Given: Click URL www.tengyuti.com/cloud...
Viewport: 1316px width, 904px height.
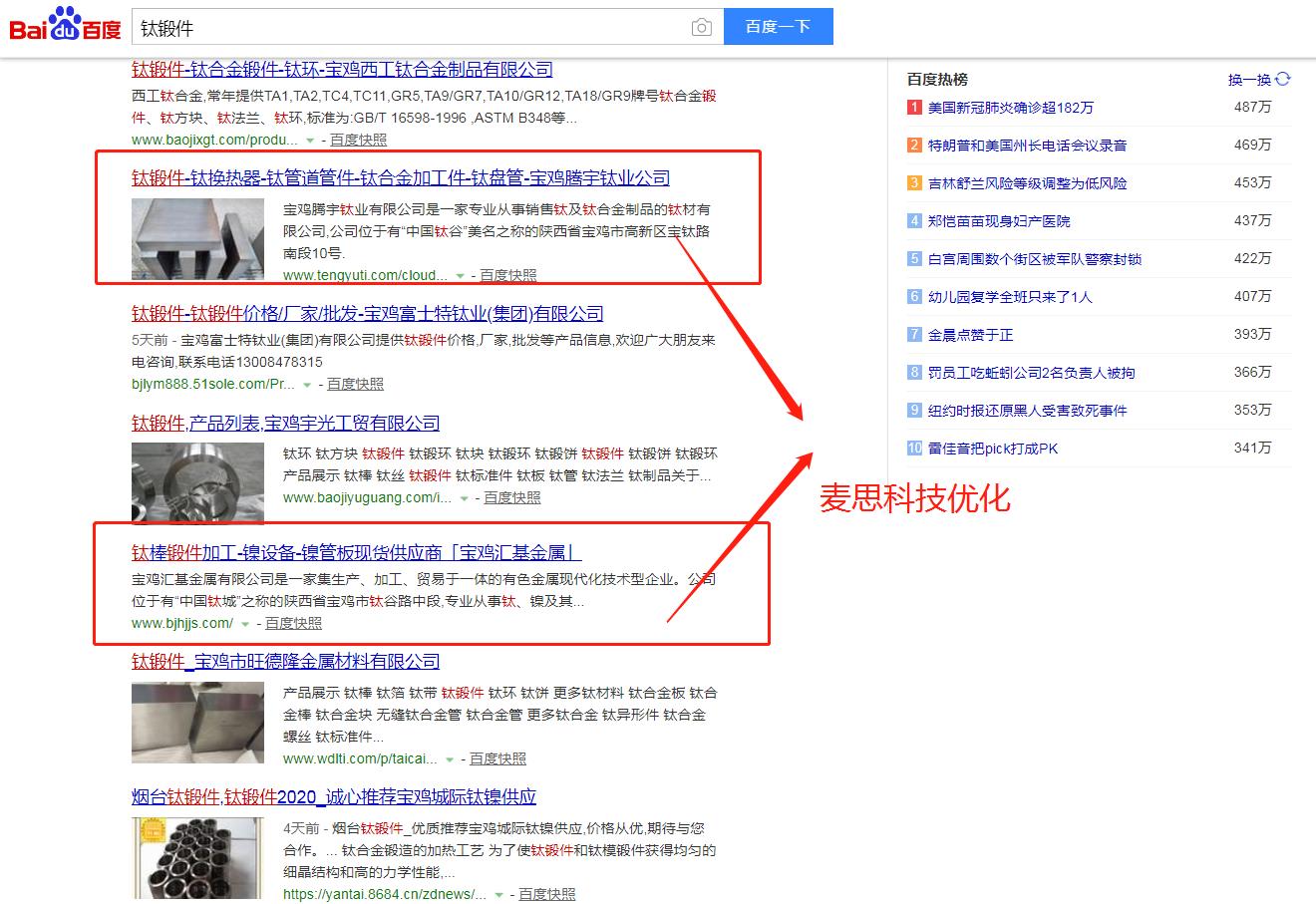Looking at the screenshot, I should 365,275.
